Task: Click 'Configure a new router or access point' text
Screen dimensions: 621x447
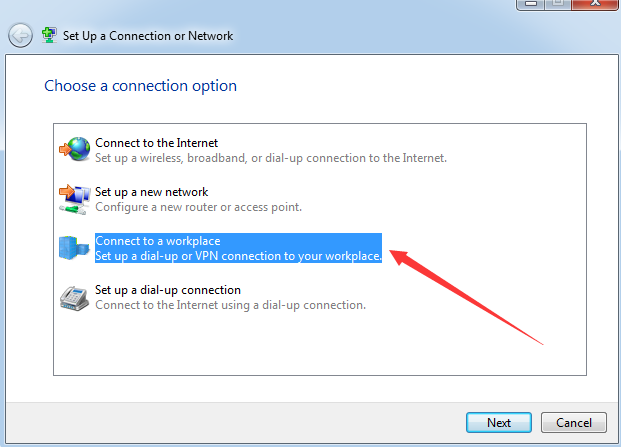Action: 198,207
